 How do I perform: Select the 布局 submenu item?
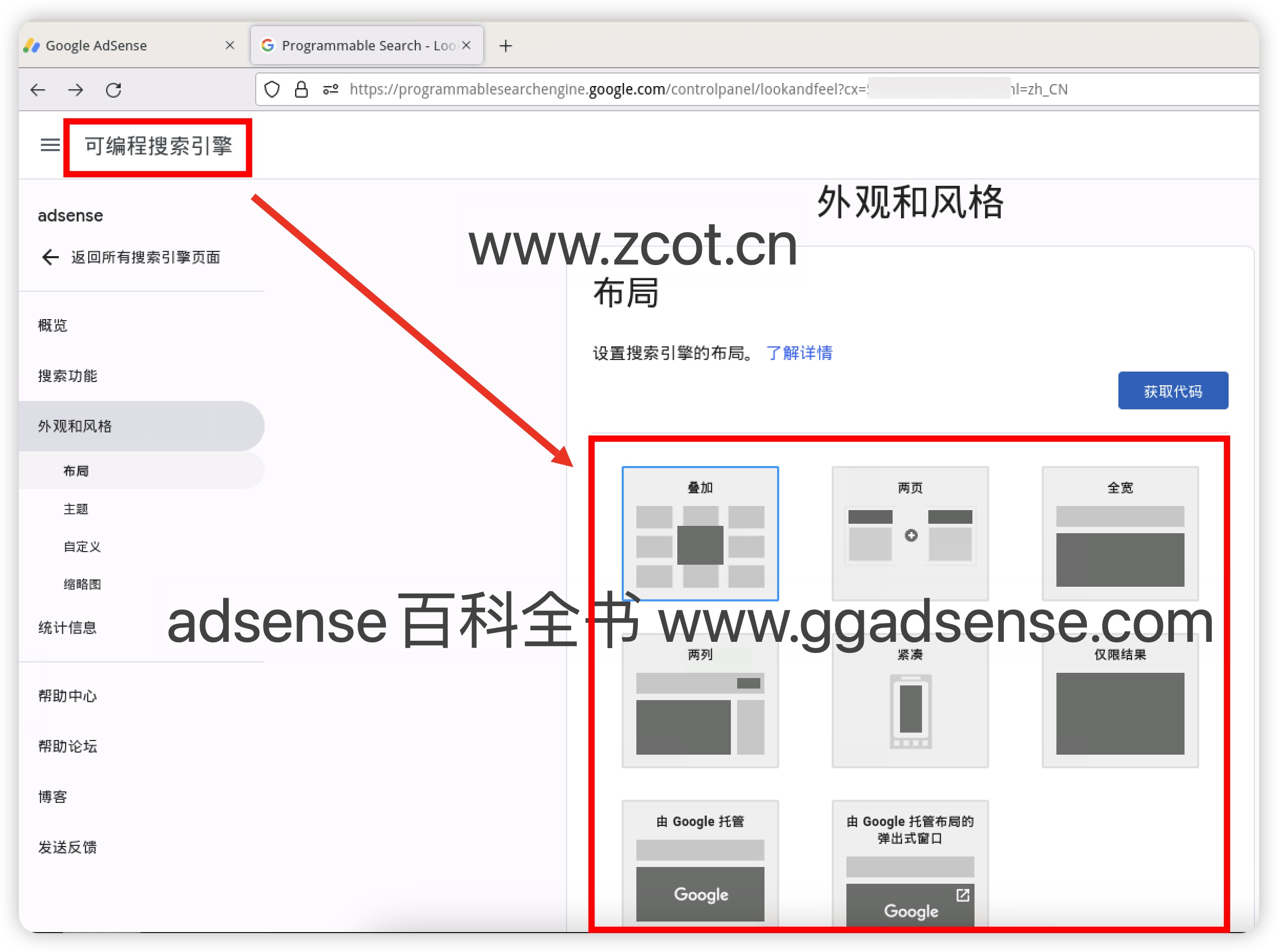(142, 471)
